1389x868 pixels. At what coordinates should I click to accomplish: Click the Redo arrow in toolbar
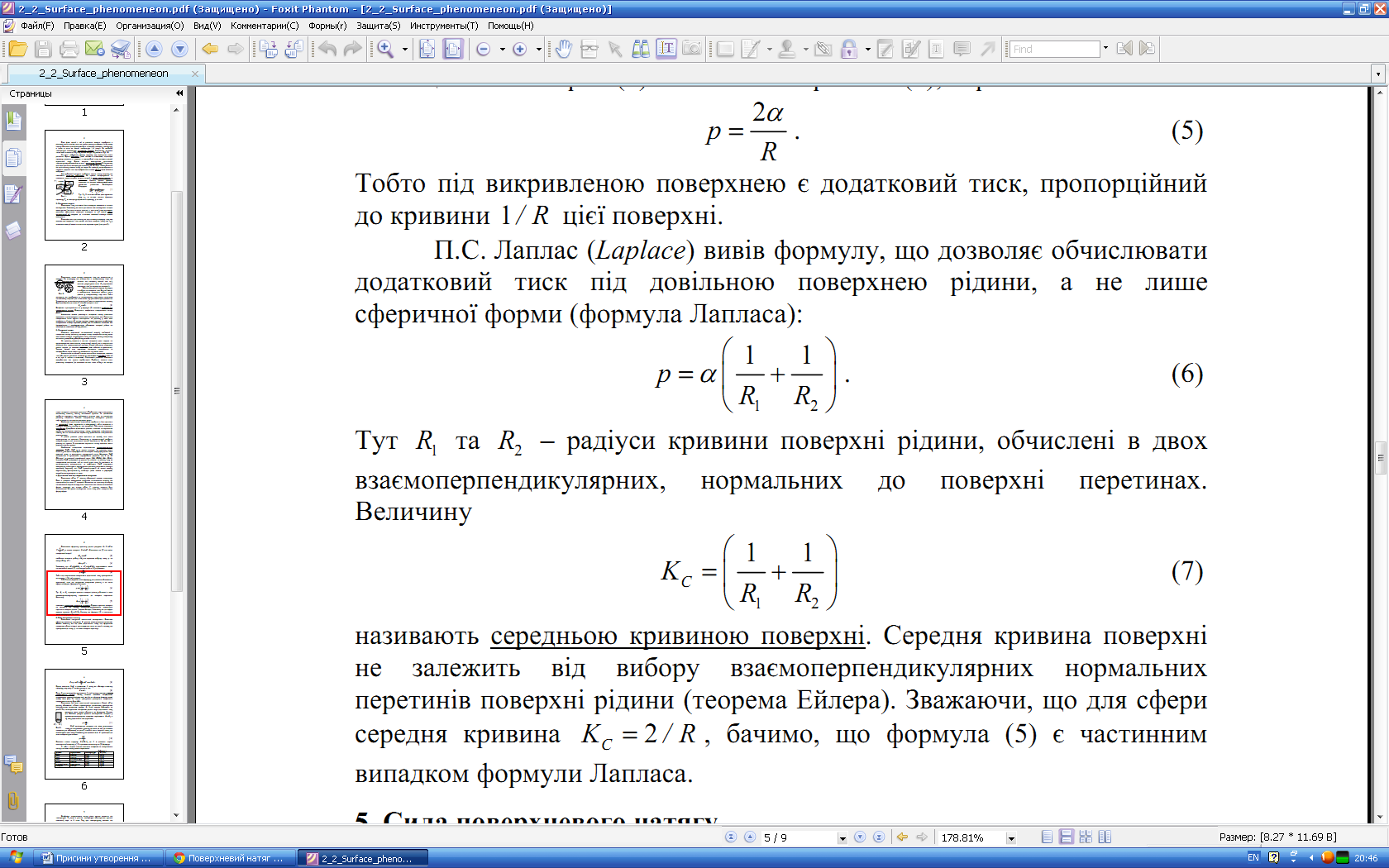pos(353,50)
